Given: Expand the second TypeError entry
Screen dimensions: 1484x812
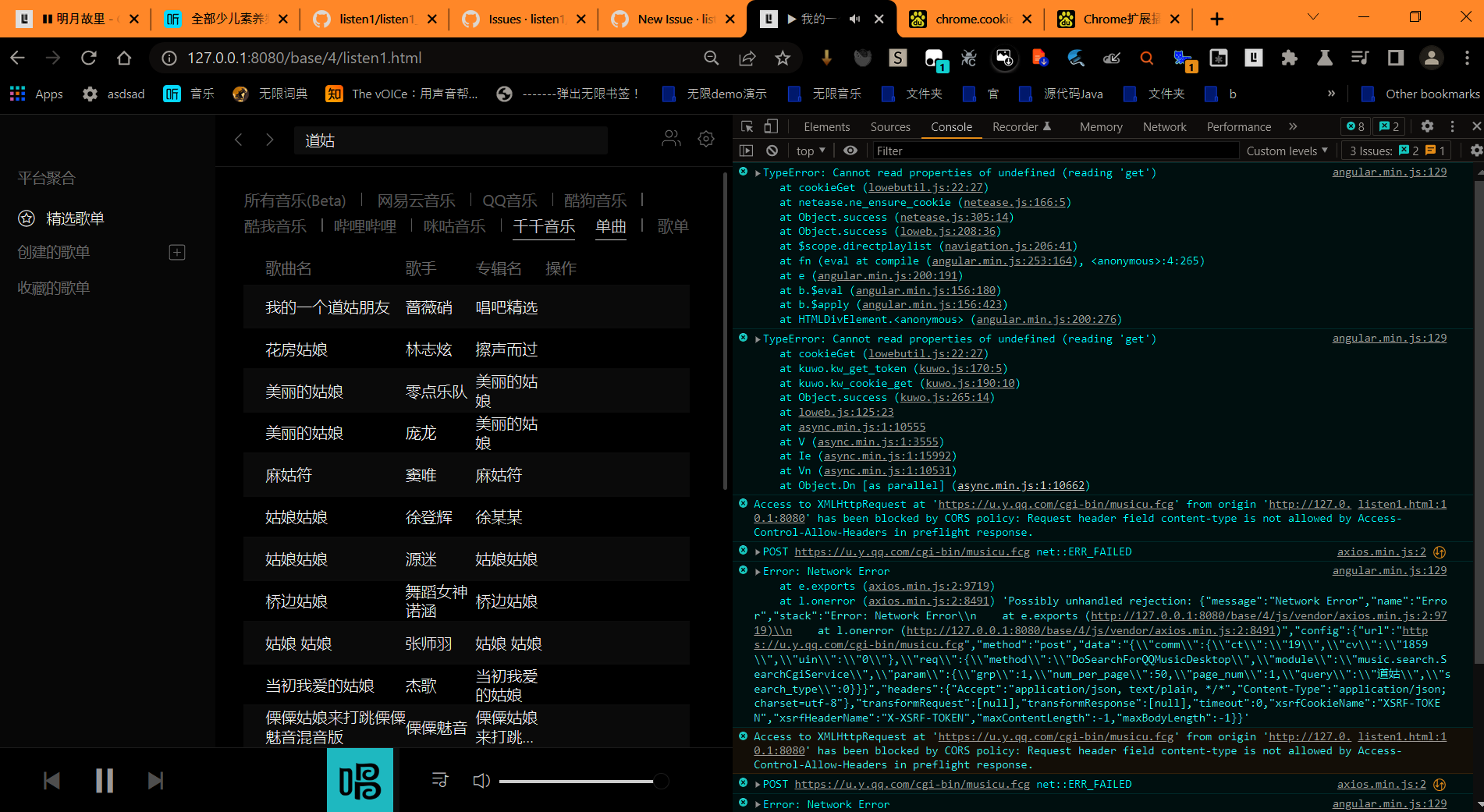Looking at the screenshot, I should pyautogui.click(x=758, y=339).
